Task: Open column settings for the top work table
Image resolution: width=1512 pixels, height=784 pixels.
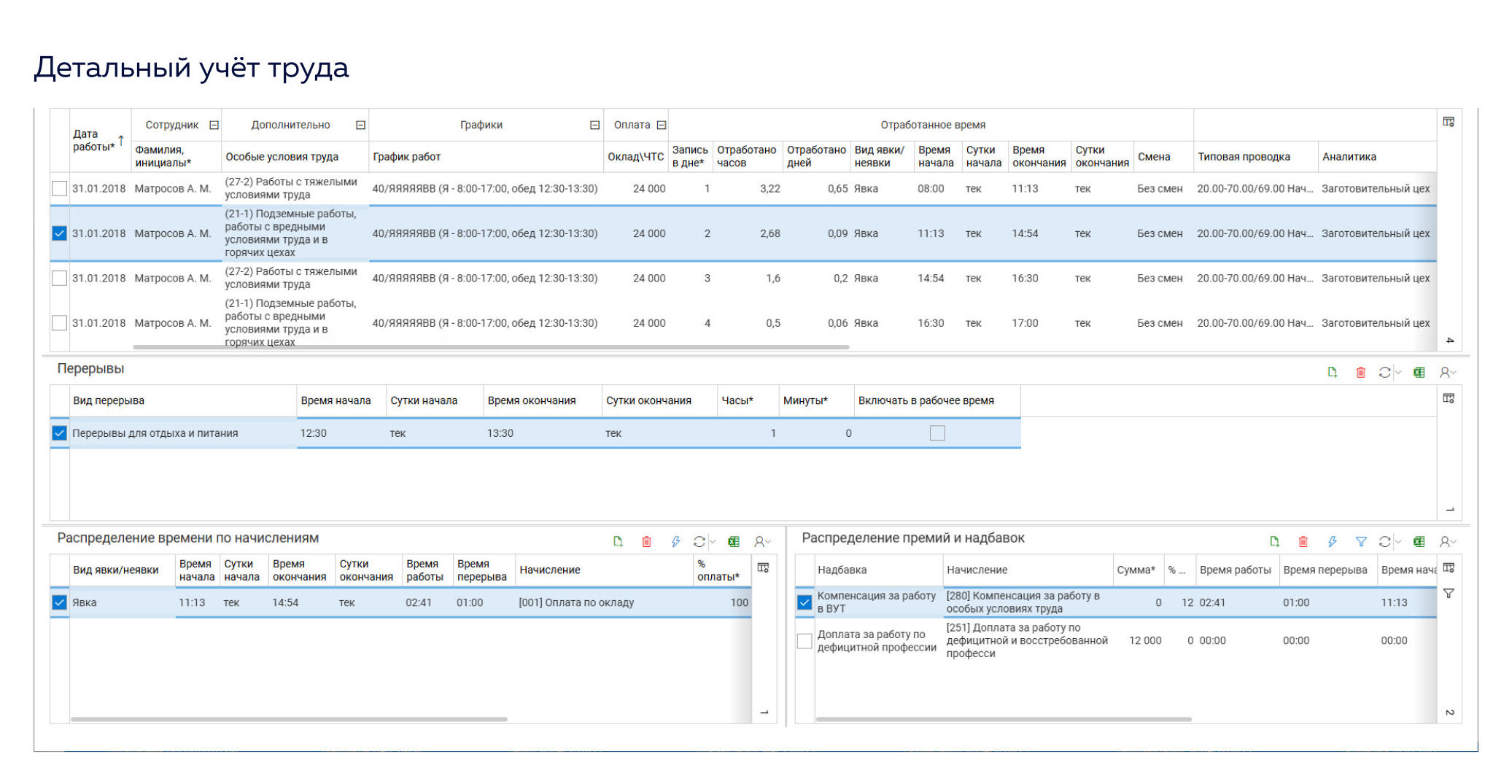Action: click(1449, 123)
